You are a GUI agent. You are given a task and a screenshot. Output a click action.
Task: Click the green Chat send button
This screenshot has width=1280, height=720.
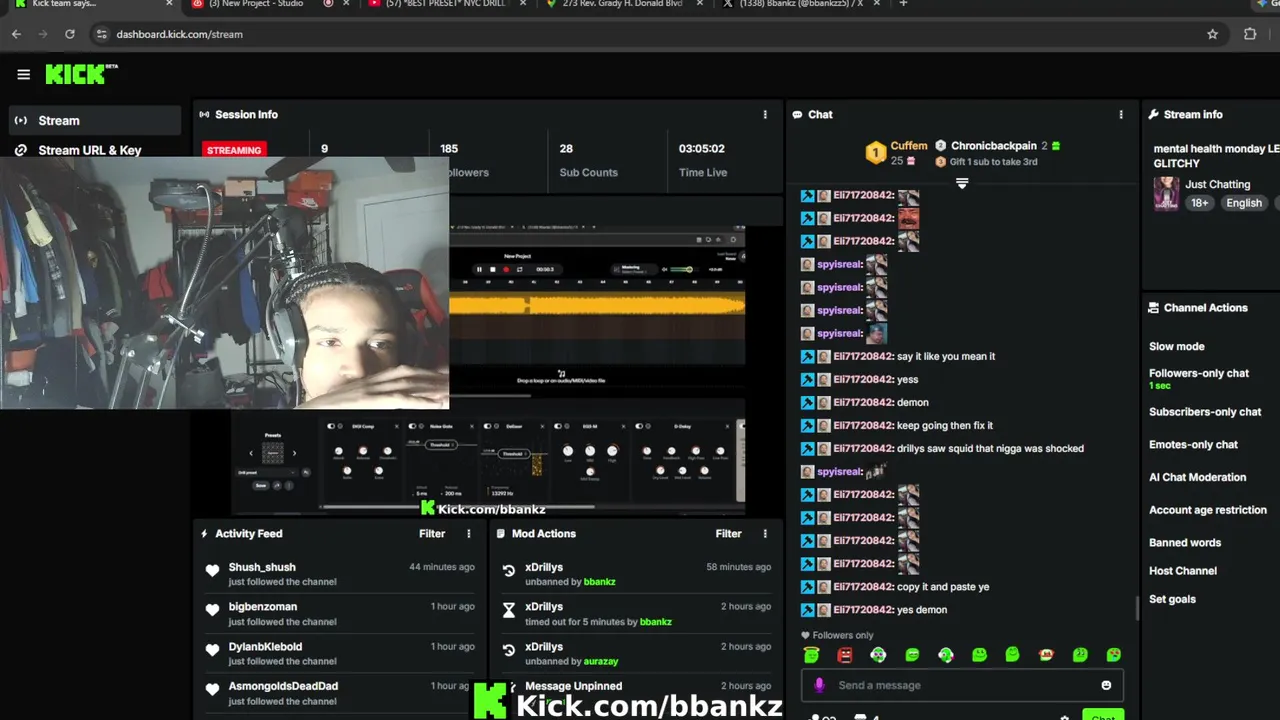[x=1103, y=716]
